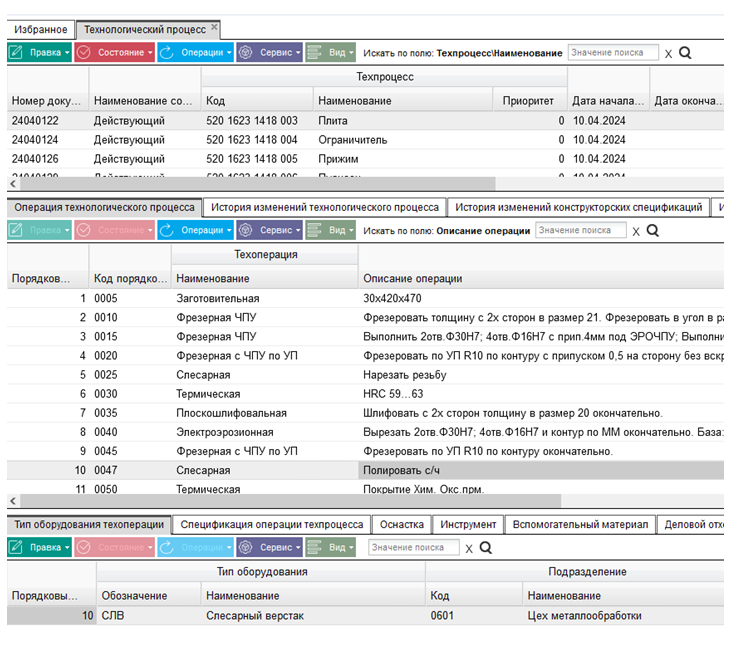Click the horizontal scrollbar of the operations table
This screenshot has width=740, height=646.
coord(290,501)
